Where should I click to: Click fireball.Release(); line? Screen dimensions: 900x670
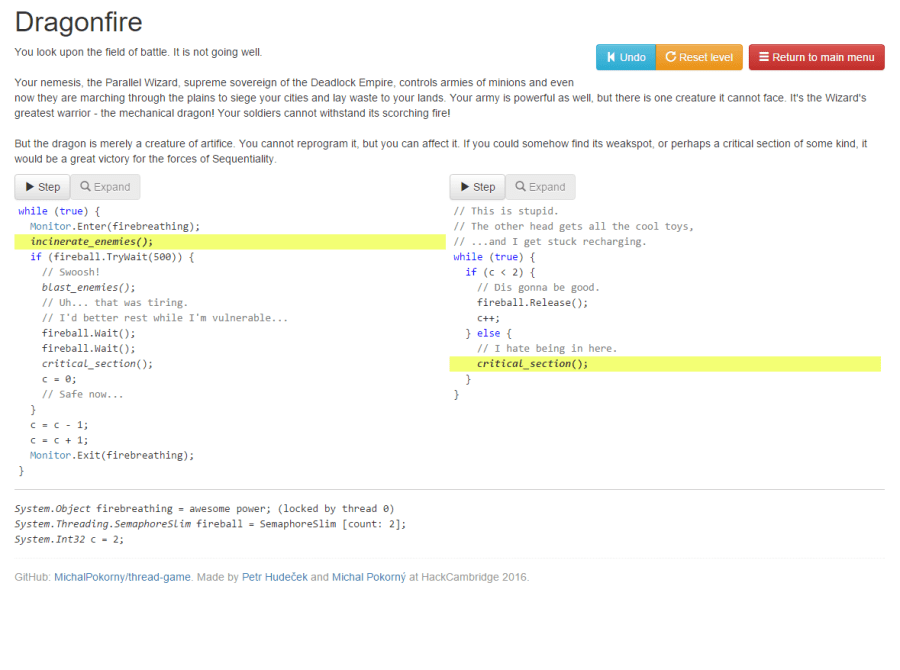click(x=532, y=303)
